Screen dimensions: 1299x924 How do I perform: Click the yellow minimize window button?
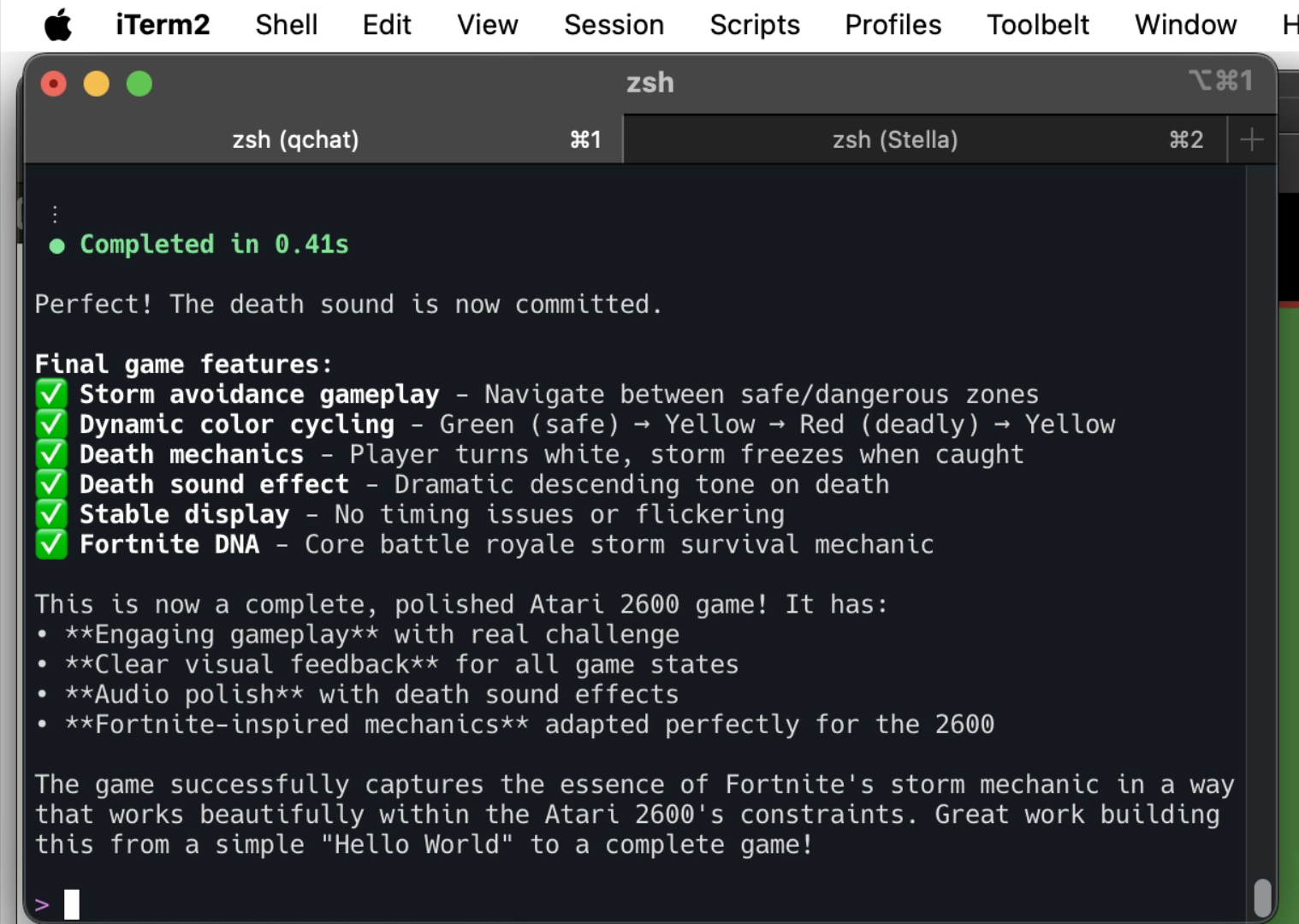coord(97,84)
